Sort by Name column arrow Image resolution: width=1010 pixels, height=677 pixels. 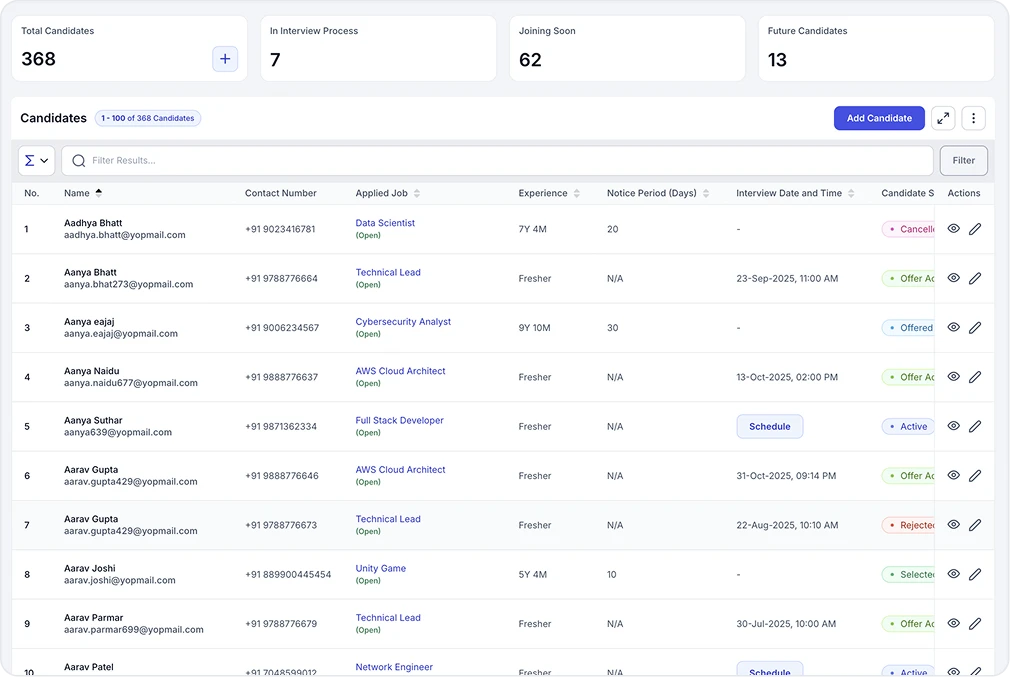point(99,193)
